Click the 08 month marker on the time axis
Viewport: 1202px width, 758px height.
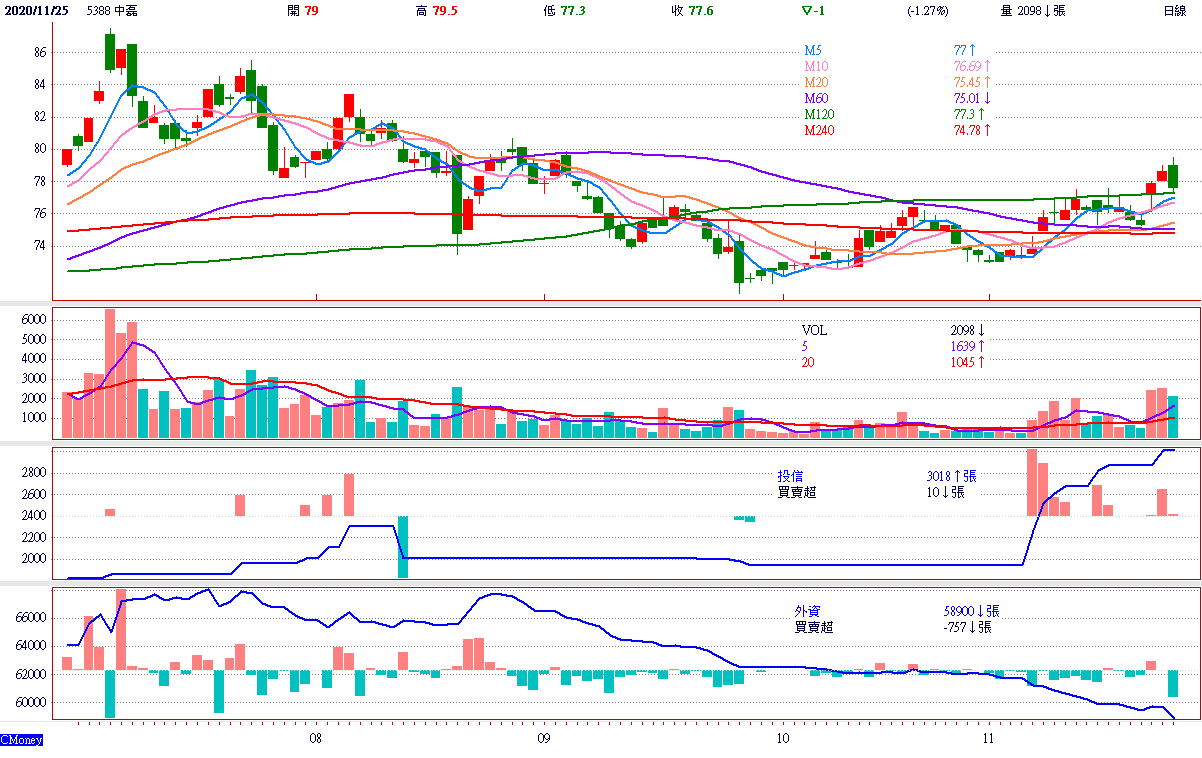315,739
